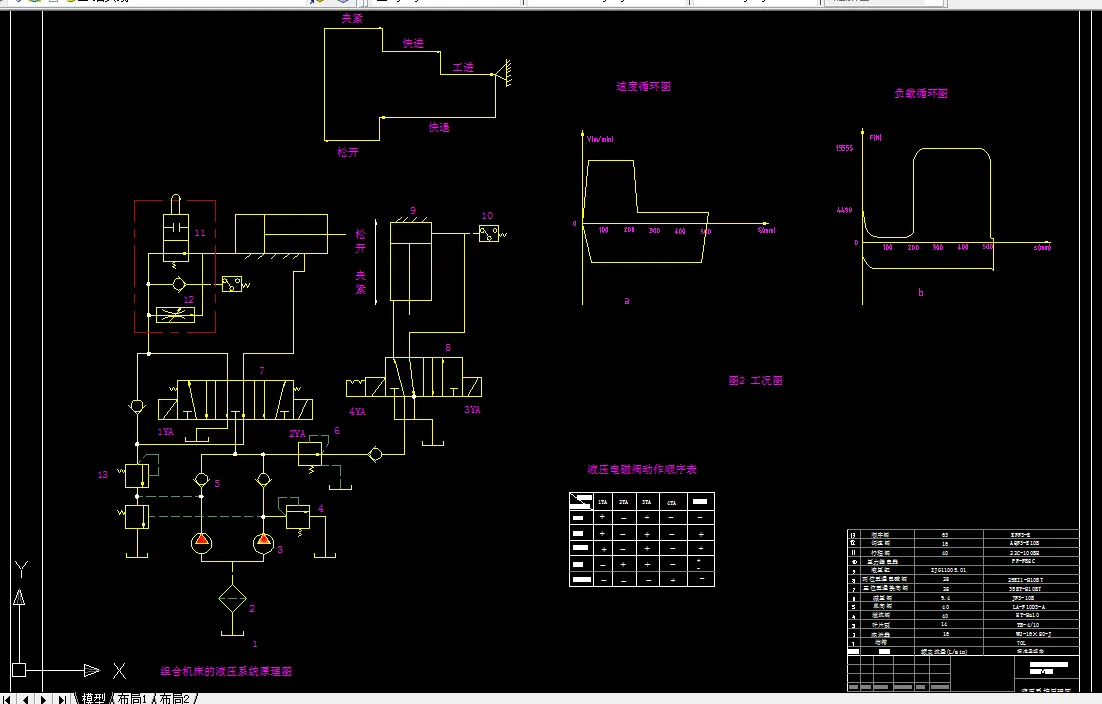1102x704 pixels.
Task: Select the 液压电磁阀动作顺序表 heading
Action: [642, 469]
